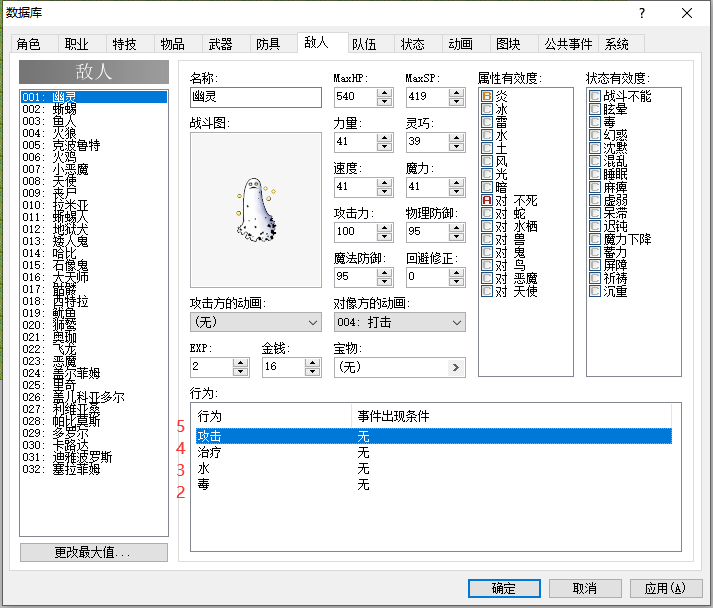Decrease the MaxHP value with its down arrow
This screenshot has width=713, height=608.
(385, 101)
